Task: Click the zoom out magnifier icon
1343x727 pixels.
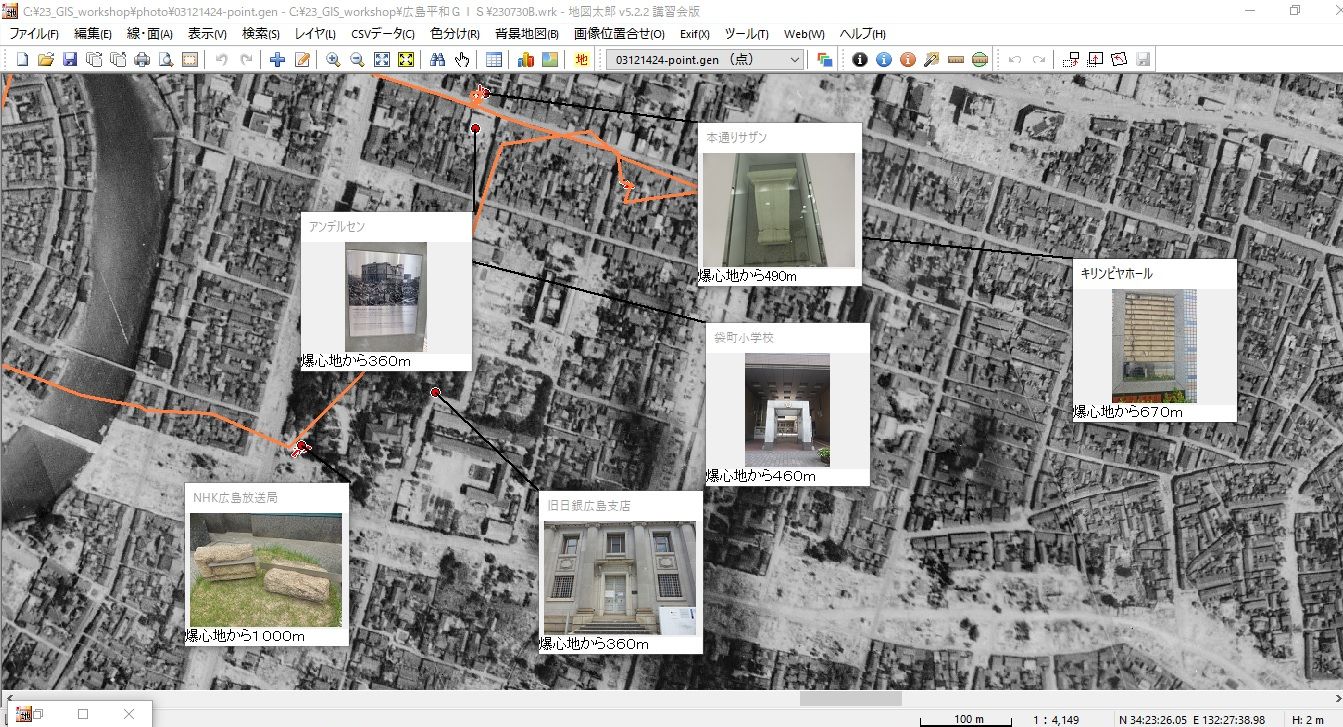Action: tap(356, 60)
